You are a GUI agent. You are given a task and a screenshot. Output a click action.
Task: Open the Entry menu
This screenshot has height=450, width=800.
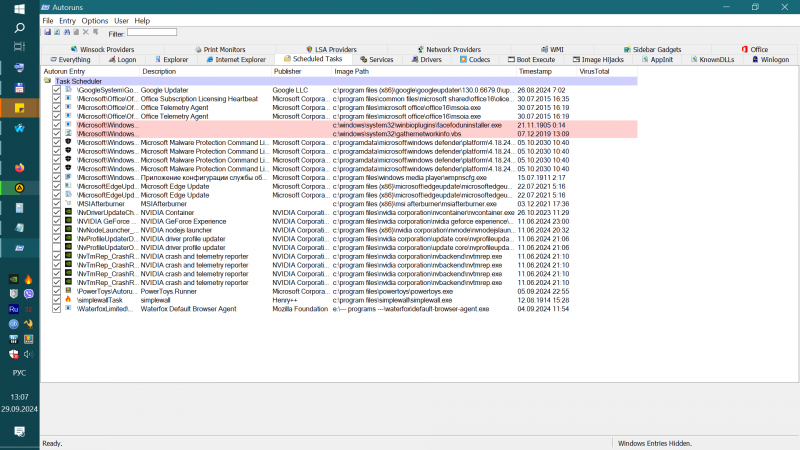[x=67, y=21]
